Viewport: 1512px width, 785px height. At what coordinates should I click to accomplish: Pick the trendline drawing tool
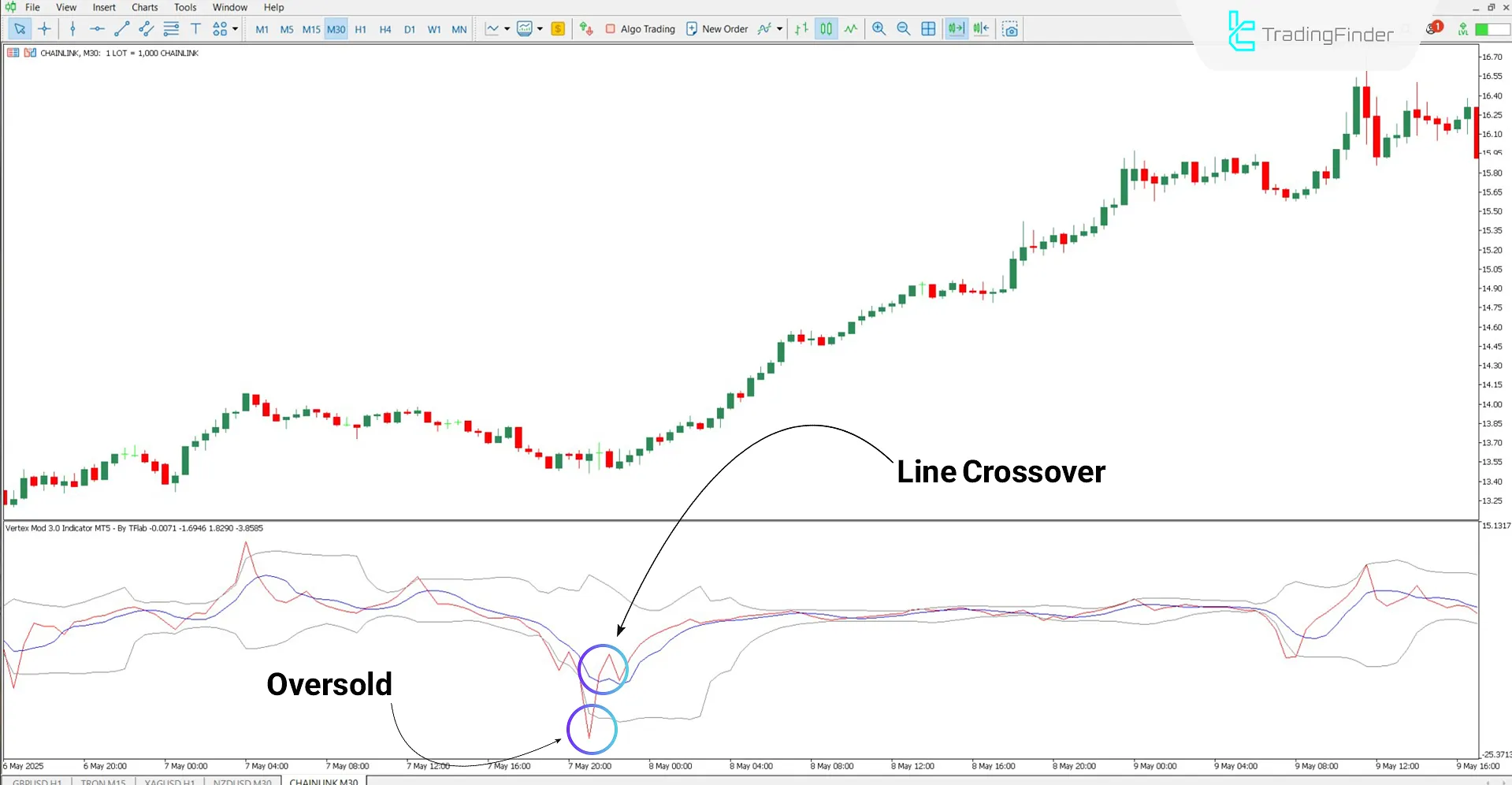tap(121, 29)
